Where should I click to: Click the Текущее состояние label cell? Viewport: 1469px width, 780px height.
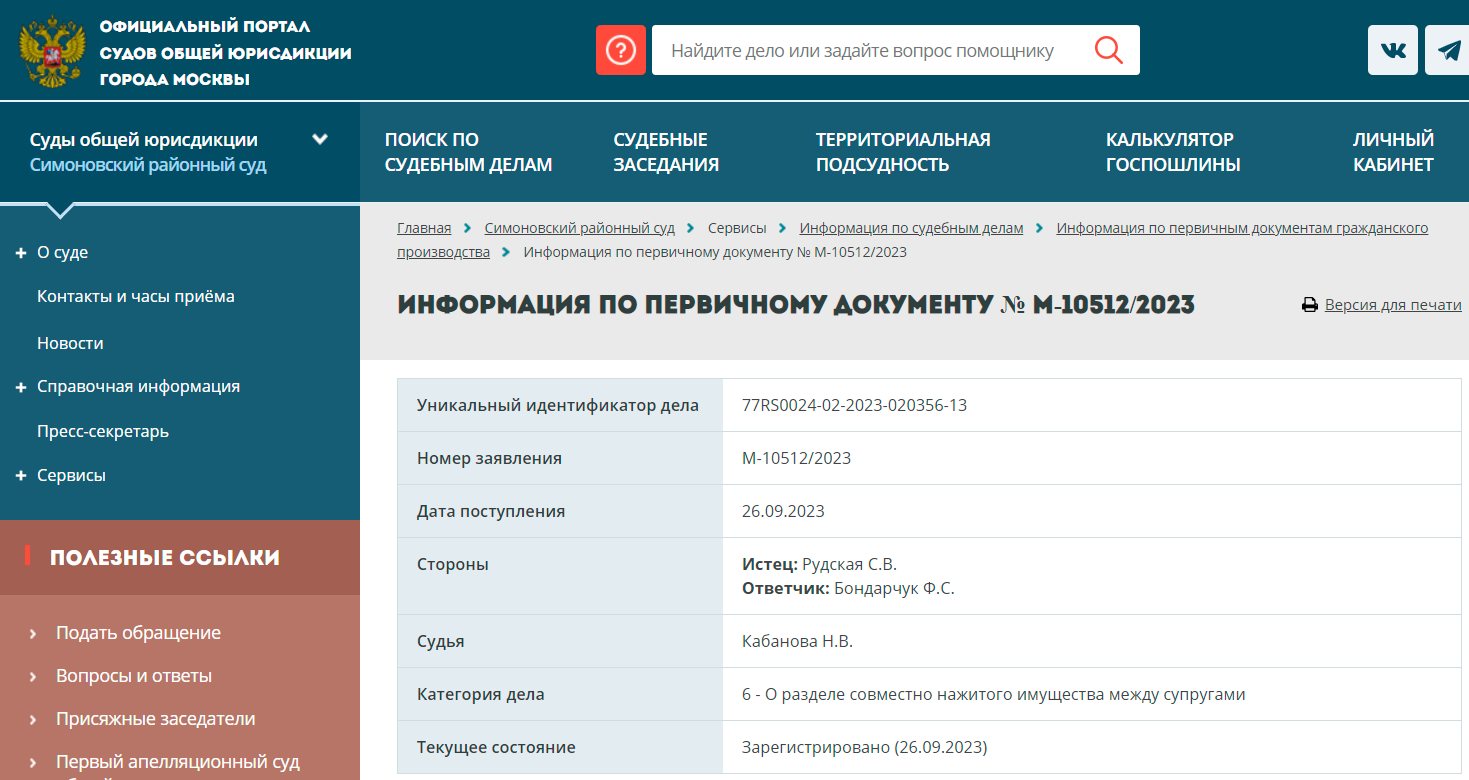(560, 747)
